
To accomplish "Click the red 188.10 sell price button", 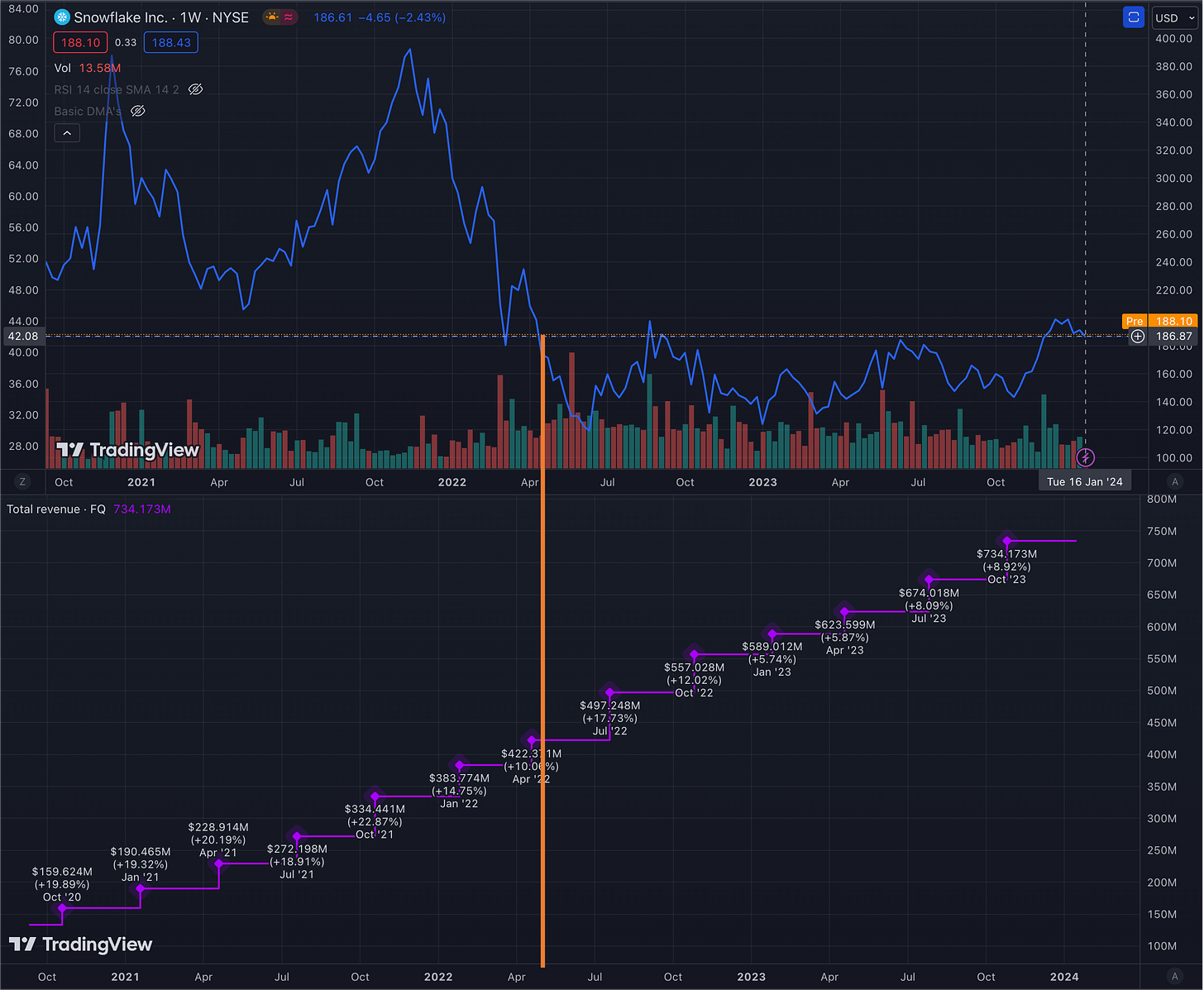I will [x=80, y=42].
